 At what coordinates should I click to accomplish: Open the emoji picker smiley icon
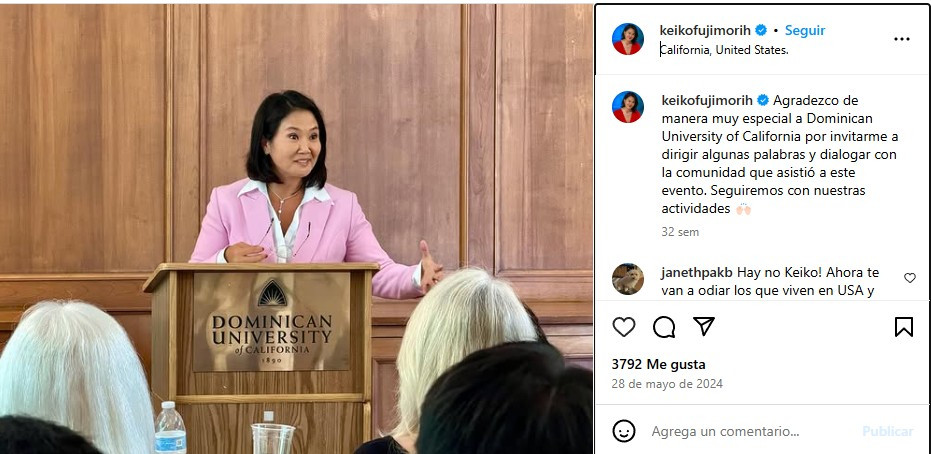[623, 431]
